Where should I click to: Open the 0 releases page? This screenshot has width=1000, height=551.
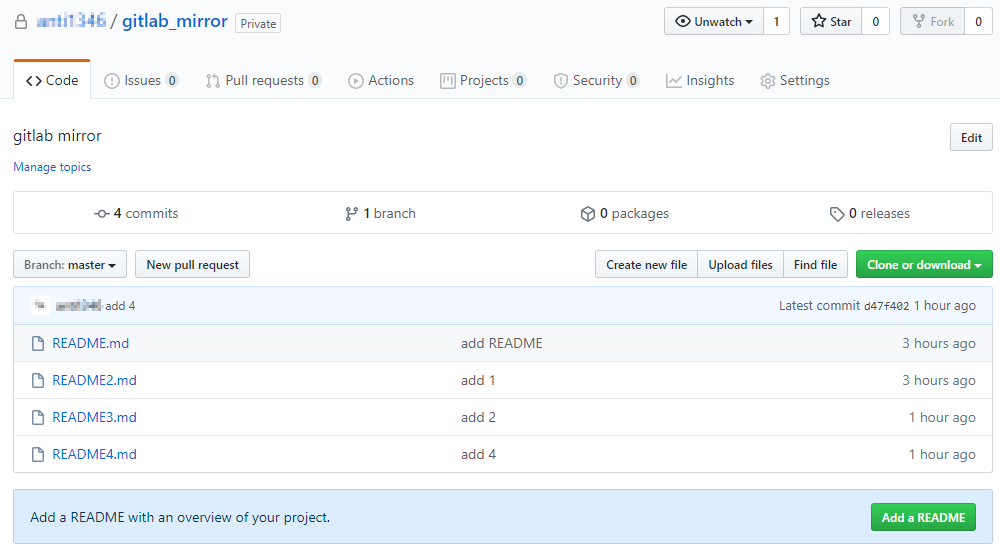tap(870, 214)
